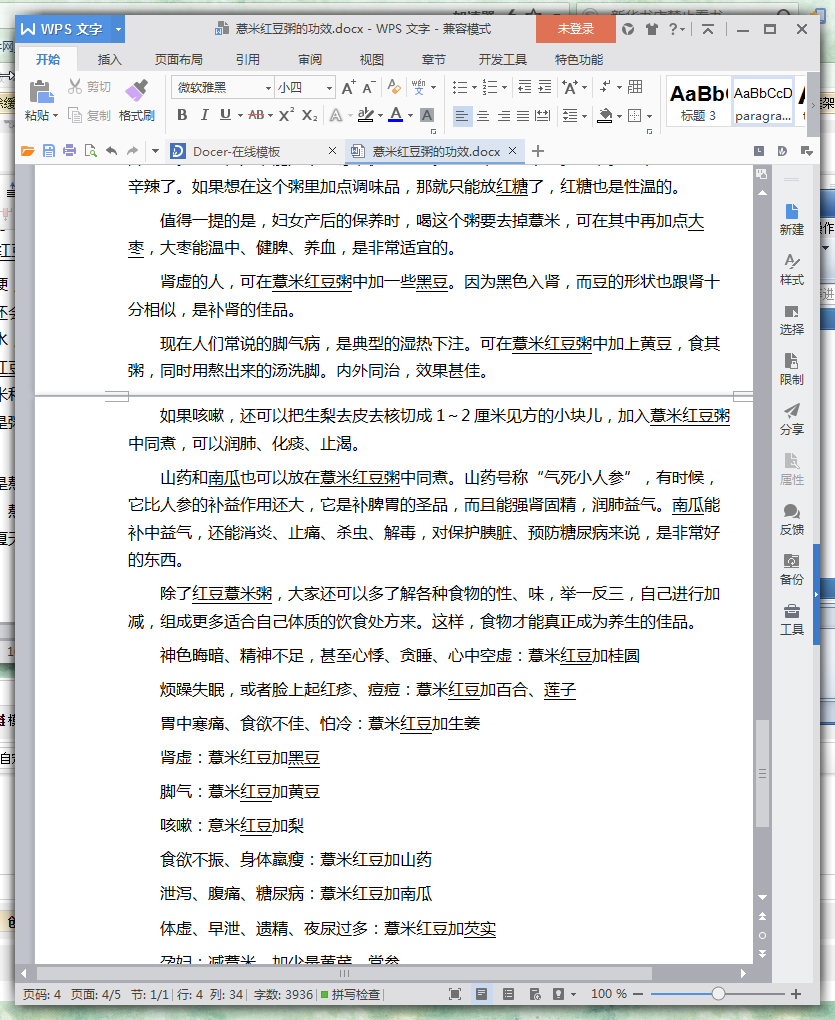Enable underline formatting
The image size is (835, 1020).
[224, 116]
